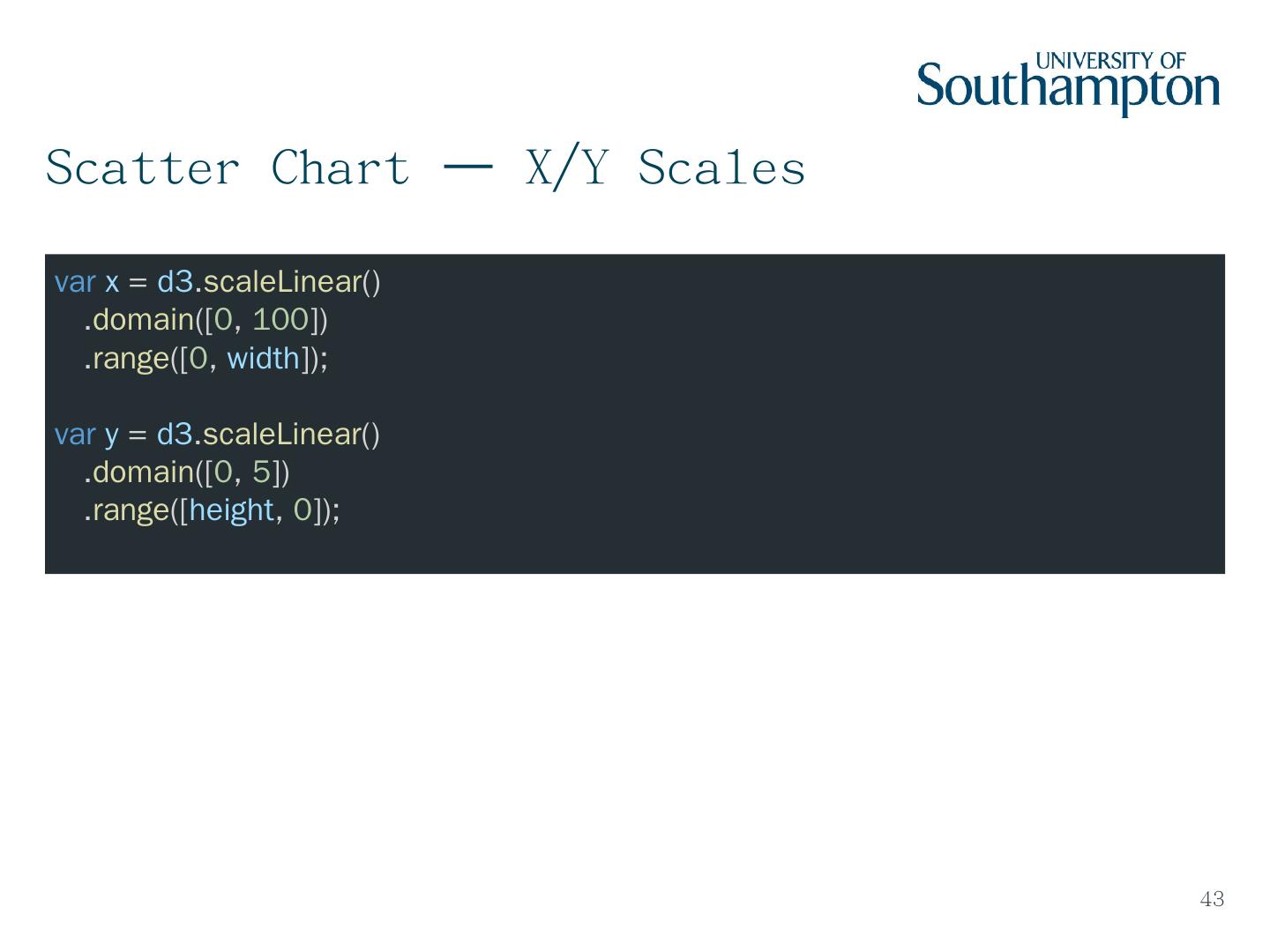
Task: Click "d3" in the x scale declaration
Action: (175, 282)
